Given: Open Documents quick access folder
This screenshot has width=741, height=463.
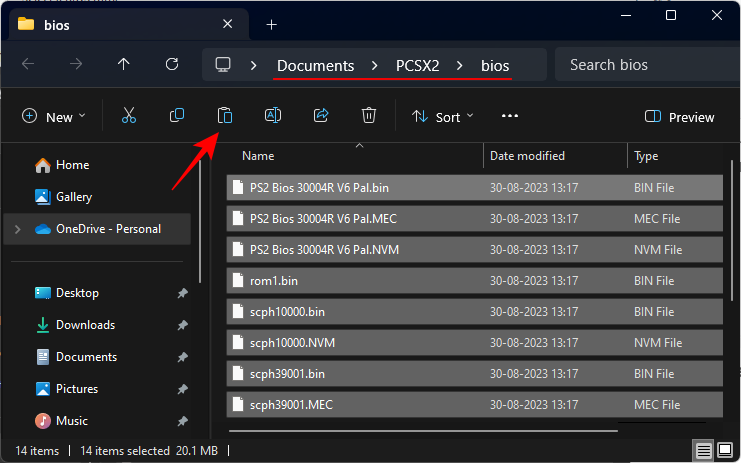Looking at the screenshot, I should 86,357.
